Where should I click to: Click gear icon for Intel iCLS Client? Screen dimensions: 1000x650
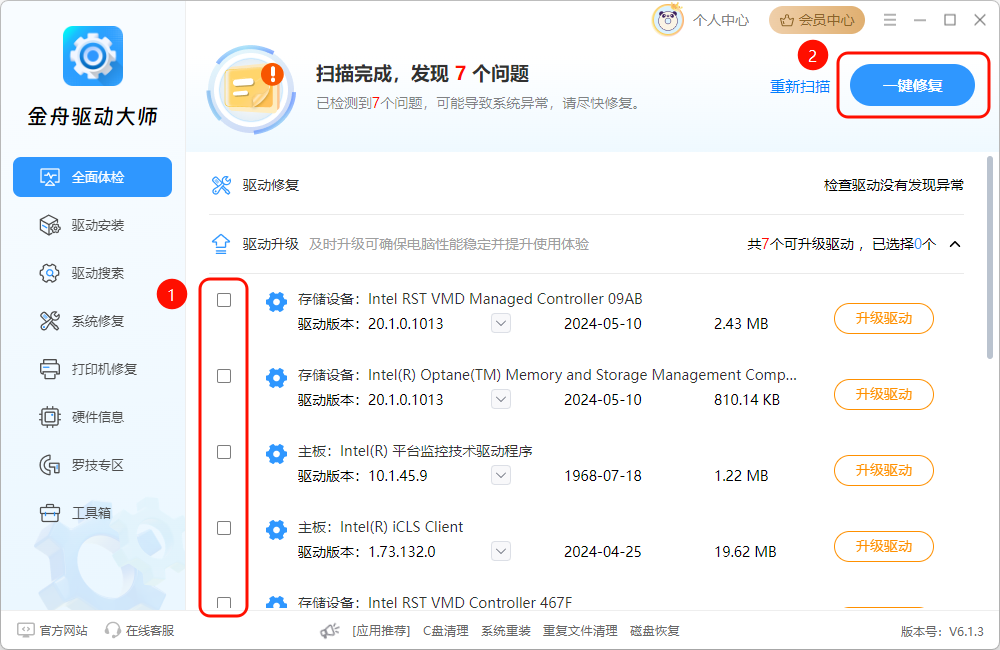coord(276,529)
